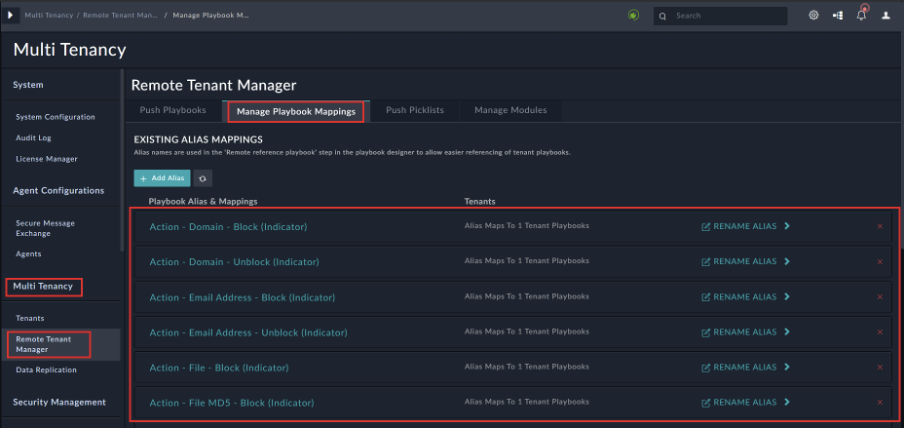Expand Action - Email Address - Block row chevron
The width and height of the screenshot is (904, 428).
pos(788,297)
